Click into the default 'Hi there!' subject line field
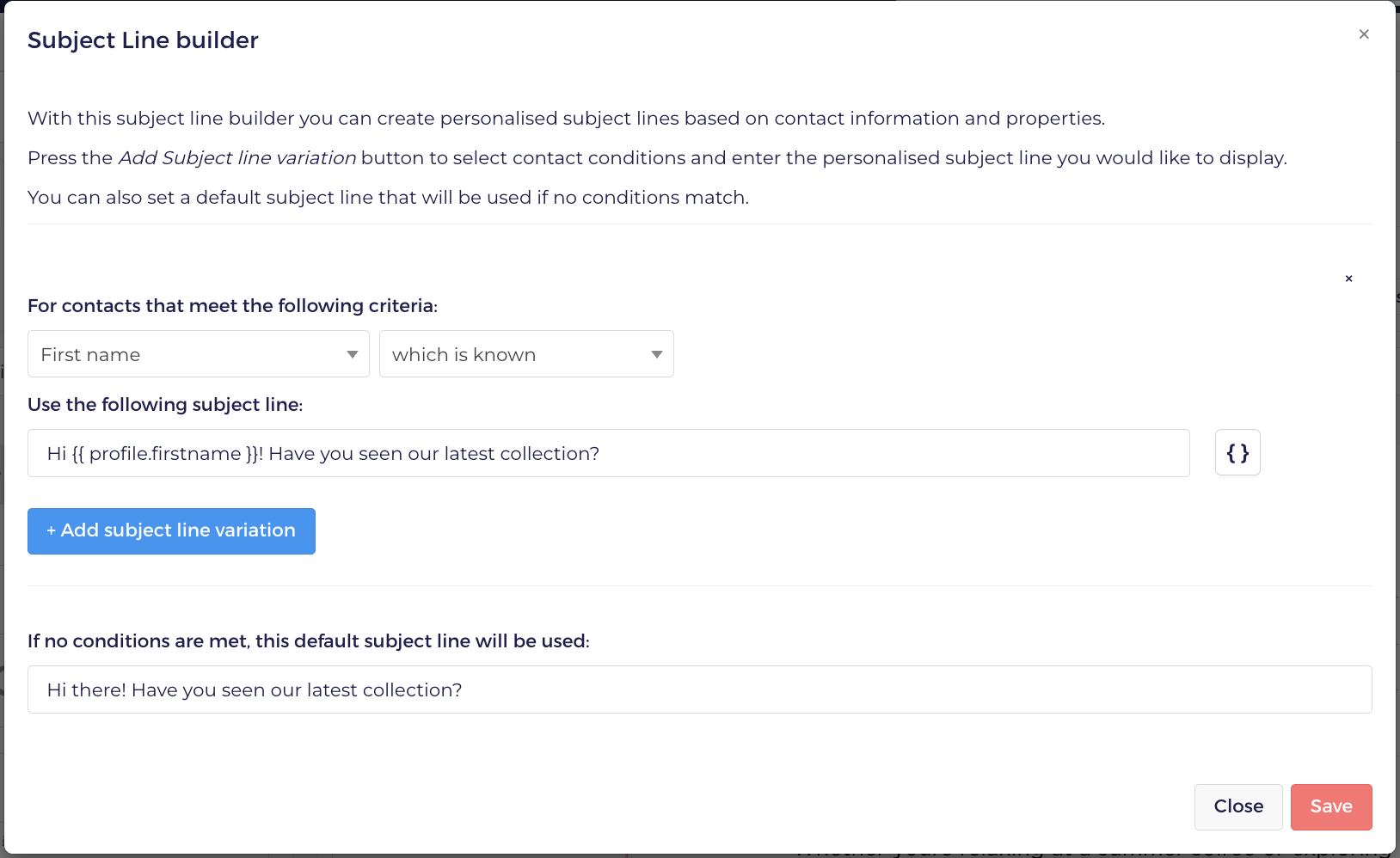This screenshot has height=858, width=1400. click(700, 689)
